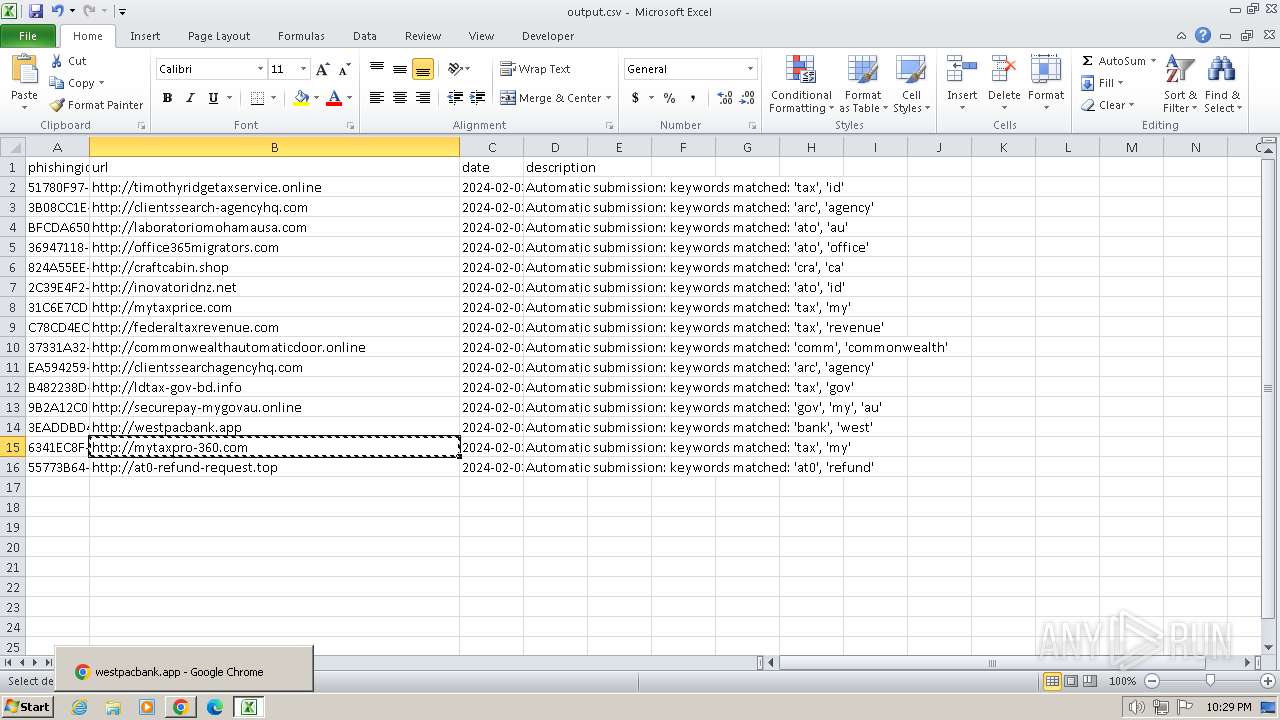Apply top align to cell
The height and width of the screenshot is (720, 1280).
(377, 69)
